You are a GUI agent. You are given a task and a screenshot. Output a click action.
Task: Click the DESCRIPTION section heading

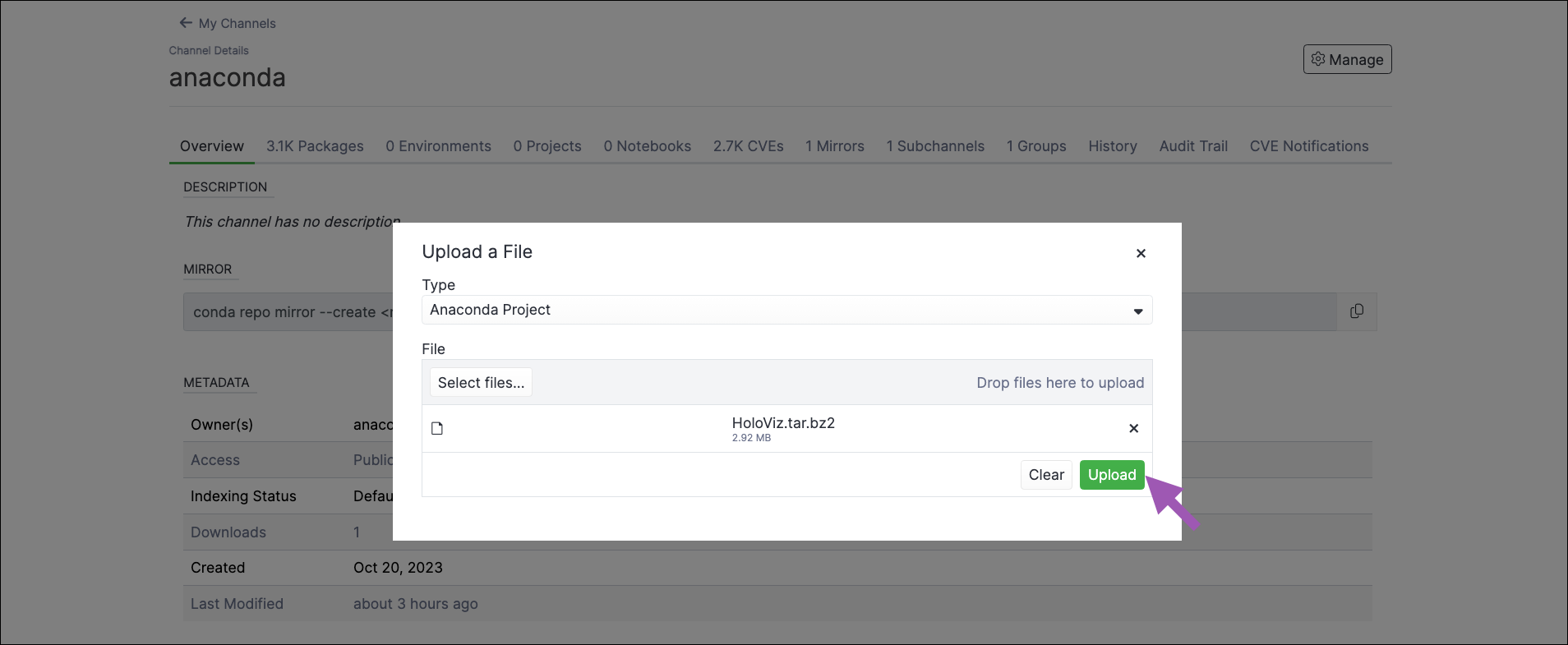pyautogui.click(x=225, y=187)
